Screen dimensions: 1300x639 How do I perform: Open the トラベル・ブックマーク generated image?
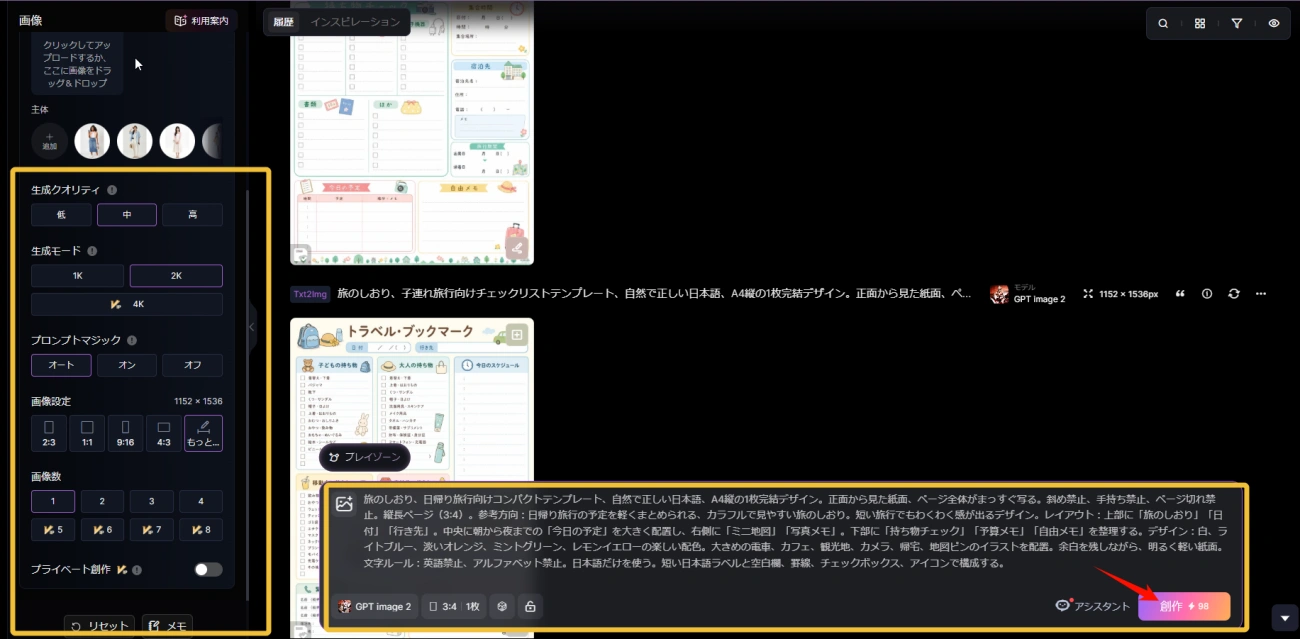tap(412, 477)
